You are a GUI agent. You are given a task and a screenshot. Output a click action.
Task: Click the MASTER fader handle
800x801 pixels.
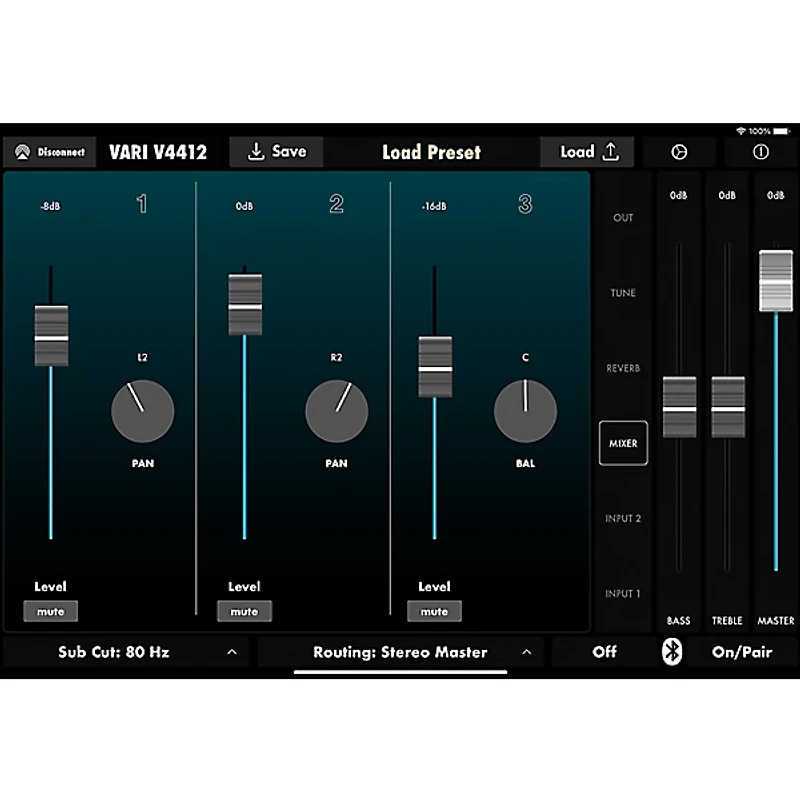click(x=776, y=280)
